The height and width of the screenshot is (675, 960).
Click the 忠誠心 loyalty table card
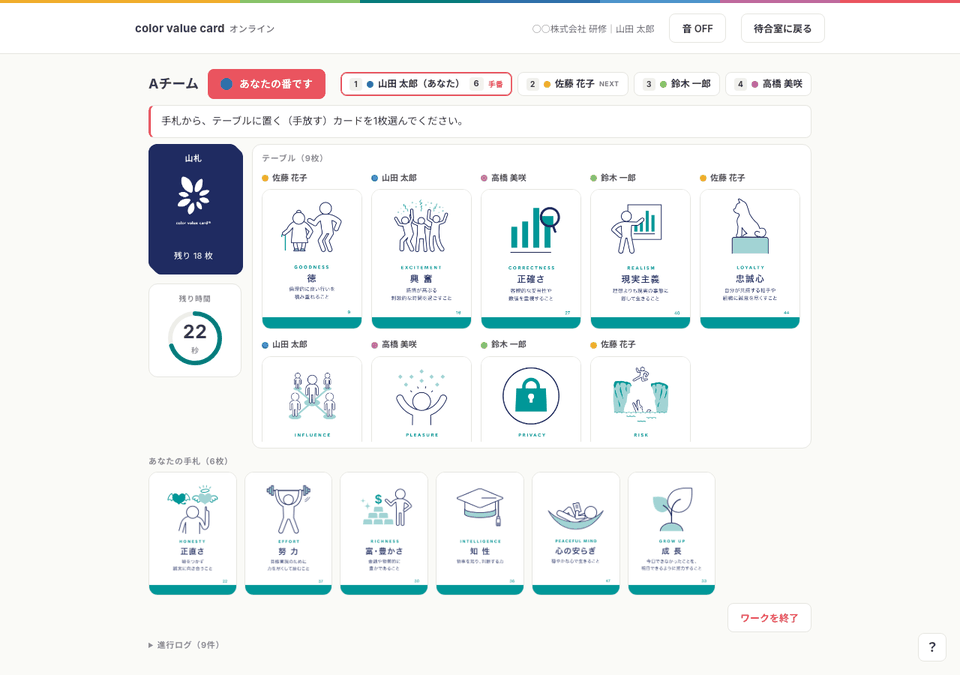[750, 258]
